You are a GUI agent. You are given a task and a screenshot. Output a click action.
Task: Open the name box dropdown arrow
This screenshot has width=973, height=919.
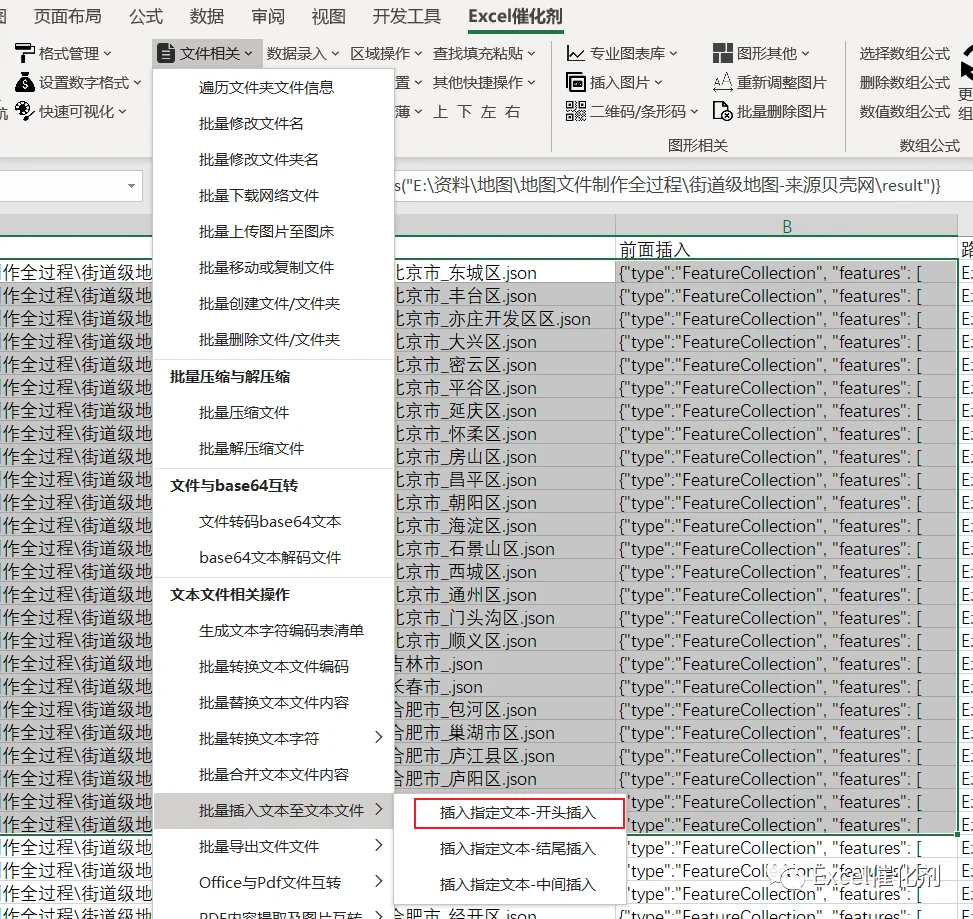[132, 186]
